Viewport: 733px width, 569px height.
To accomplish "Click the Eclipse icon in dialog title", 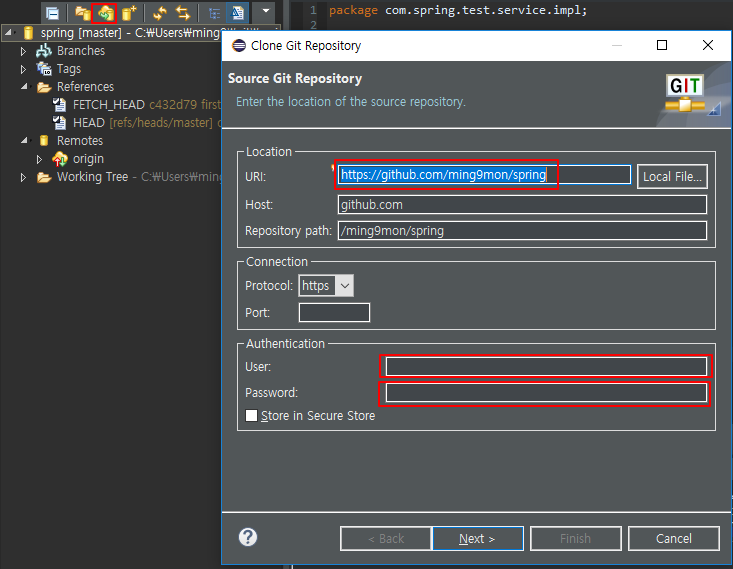I will [239, 45].
